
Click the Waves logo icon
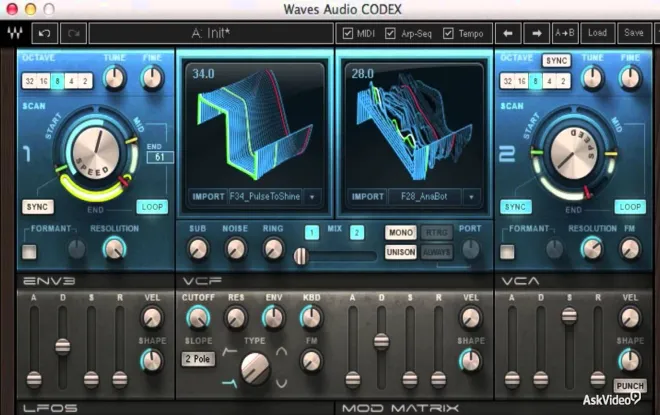(x=15, y=33)
